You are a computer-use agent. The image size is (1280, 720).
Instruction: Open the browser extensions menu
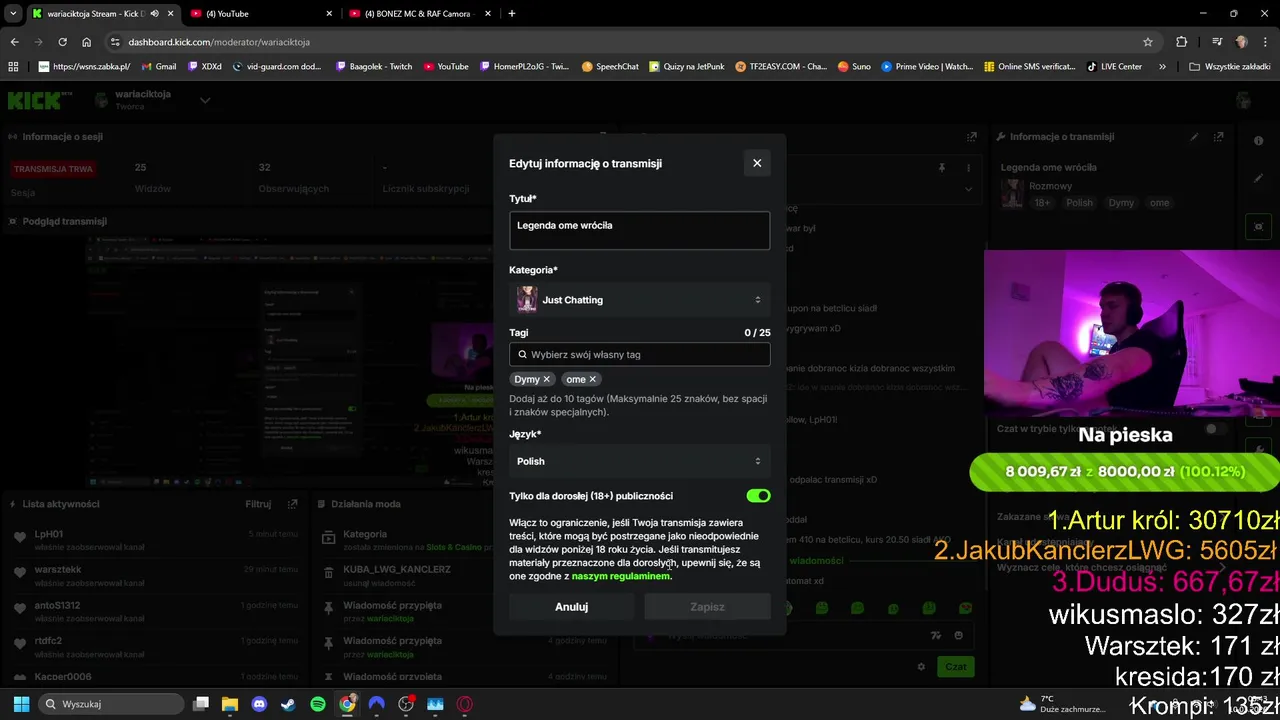point(1181,42)
